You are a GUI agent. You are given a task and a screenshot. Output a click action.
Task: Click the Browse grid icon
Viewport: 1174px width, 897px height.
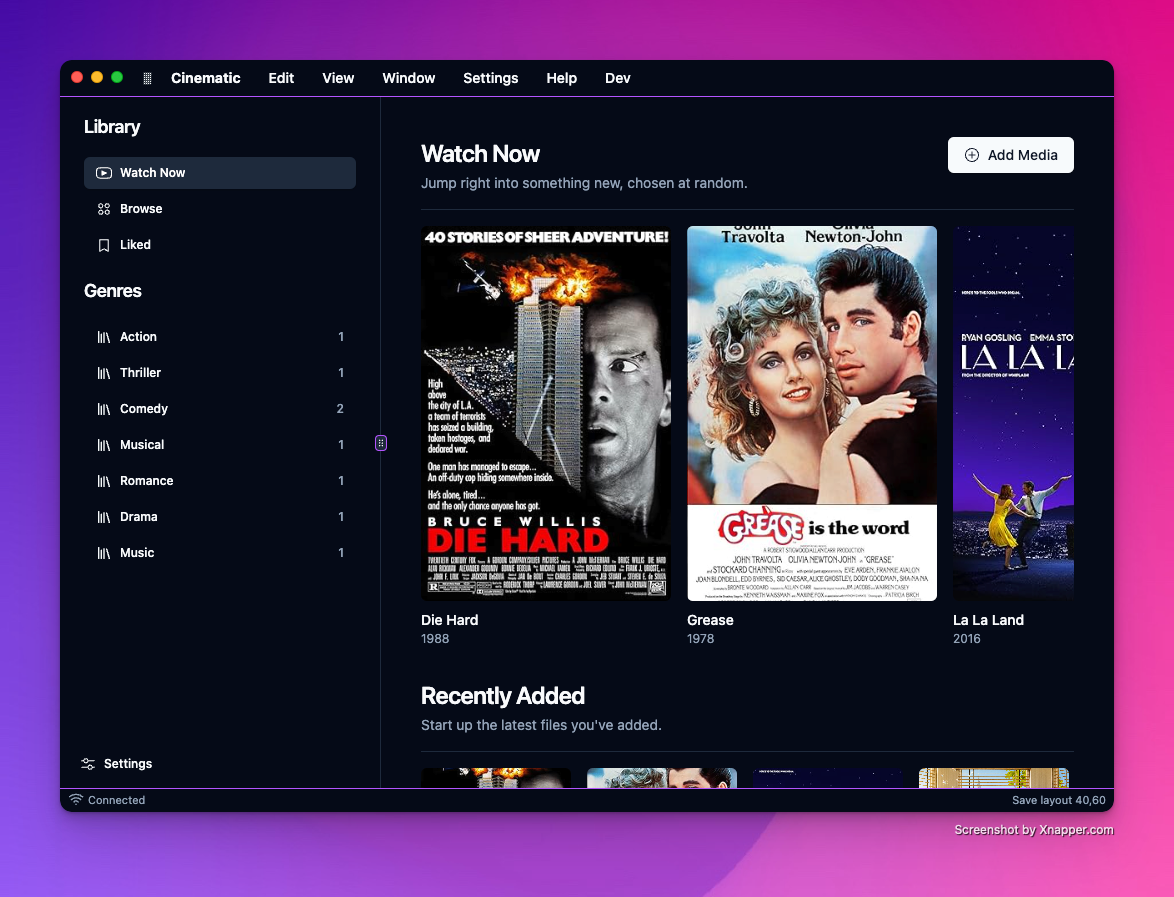pos(104,209)
